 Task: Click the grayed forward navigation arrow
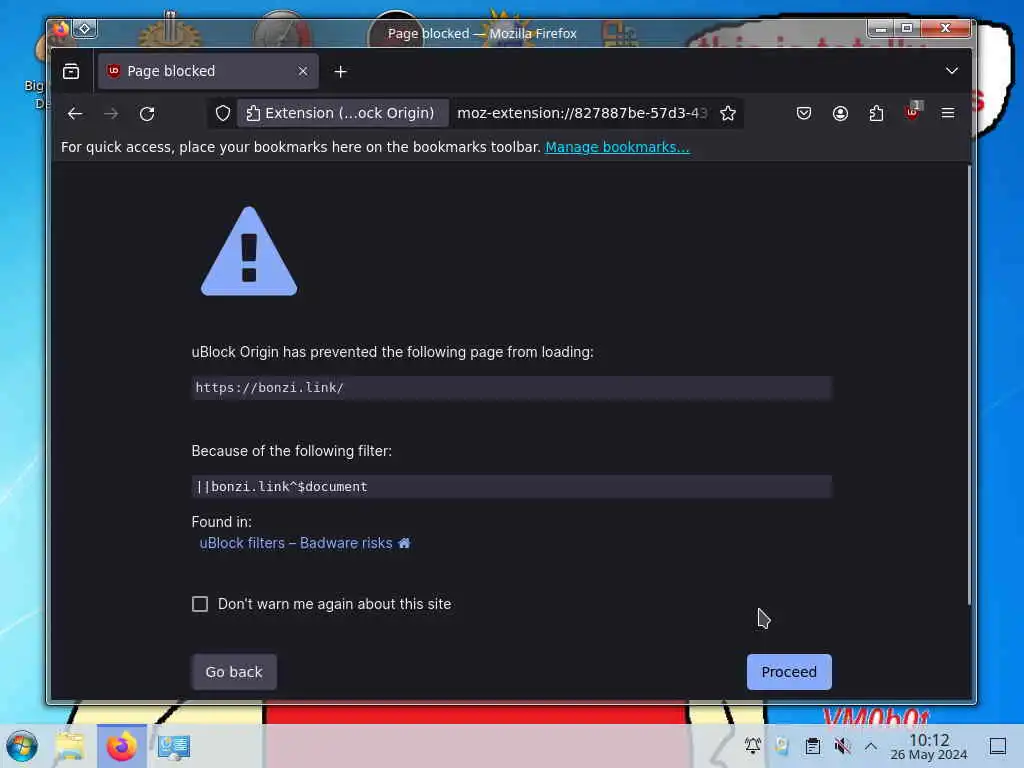coord(111,114)
